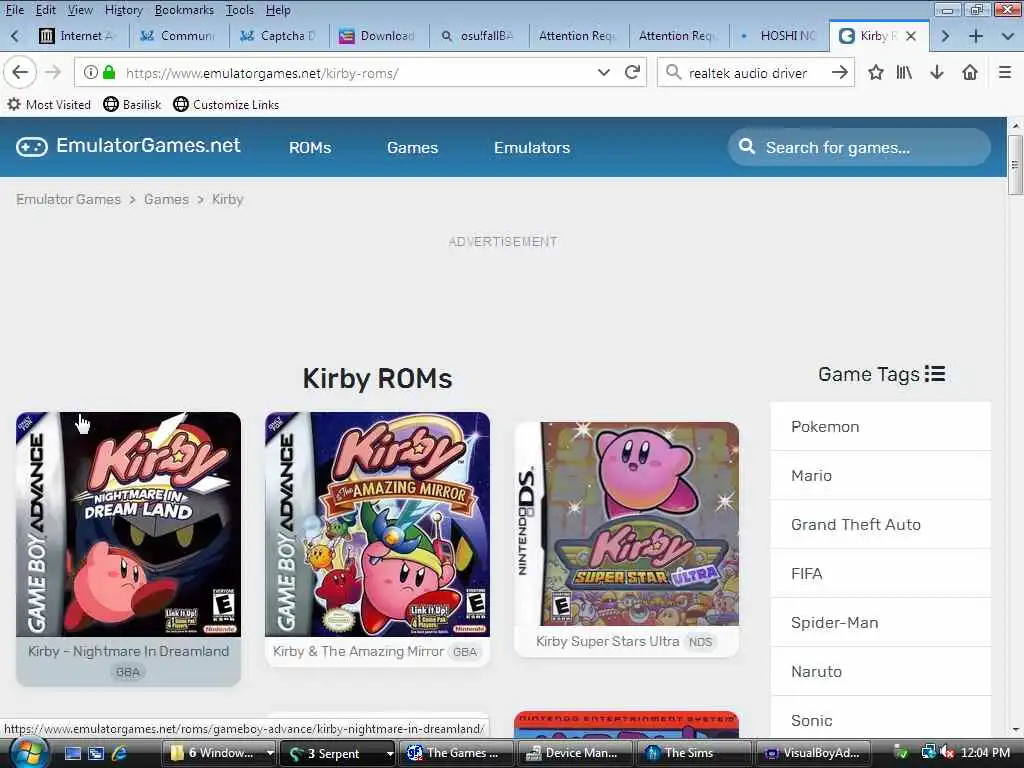Click the browser forward arrow
Screen dimensions: 1024x768
53,72
